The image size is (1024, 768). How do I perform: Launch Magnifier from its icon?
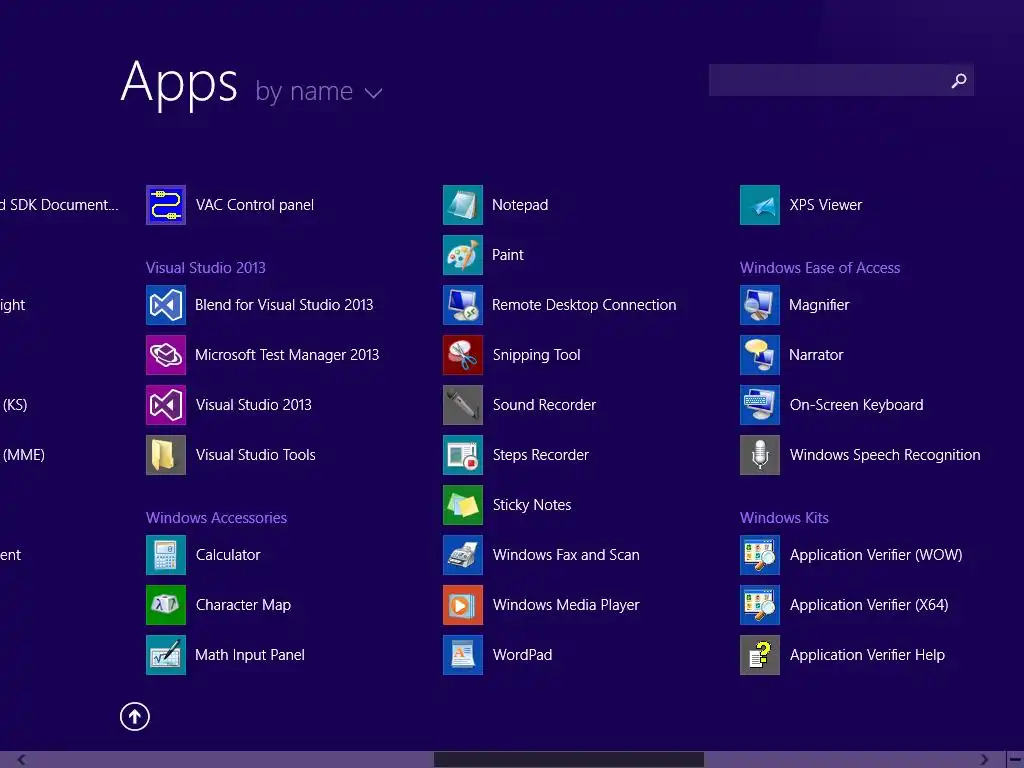760,305
